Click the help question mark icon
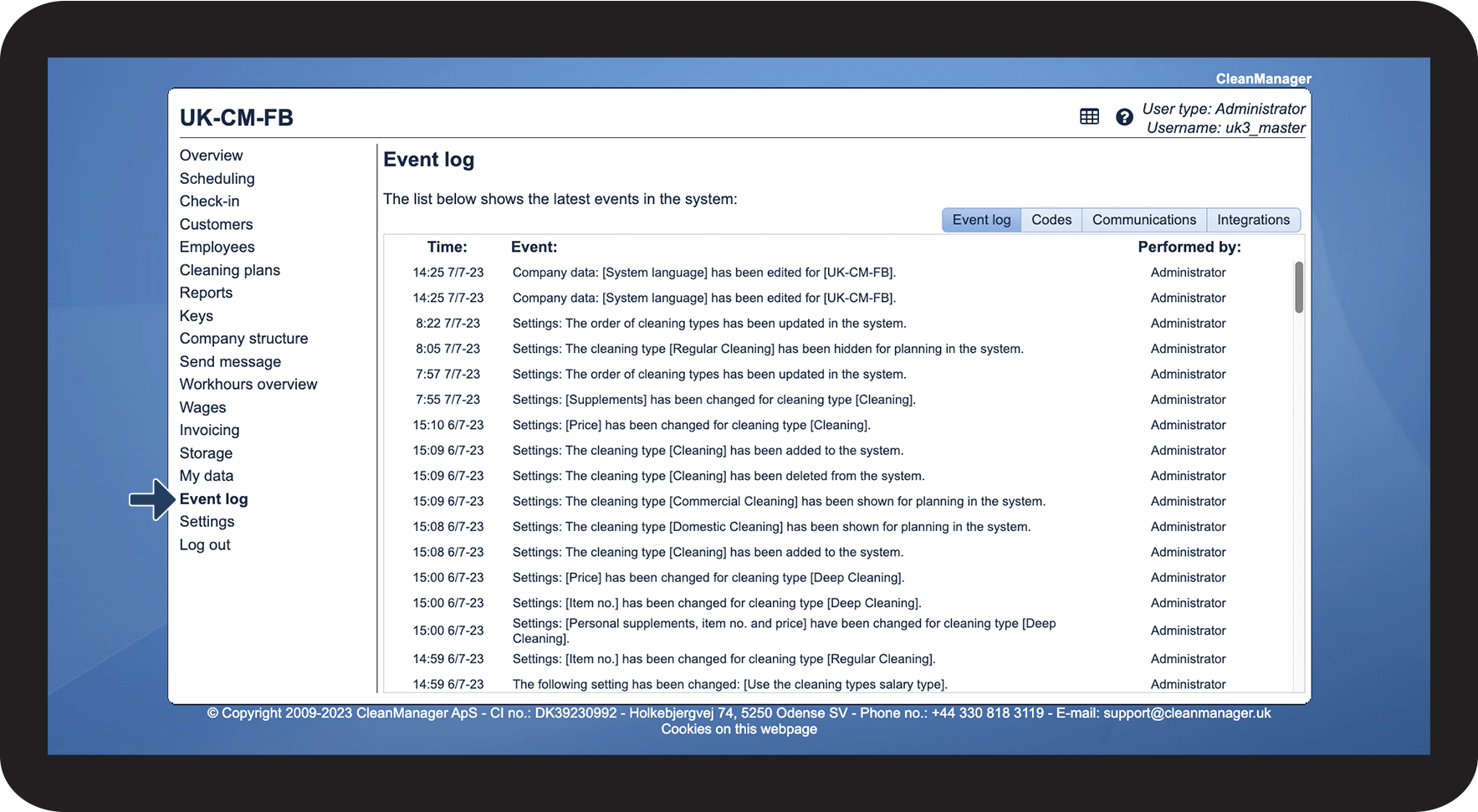 coord(1124,117)
